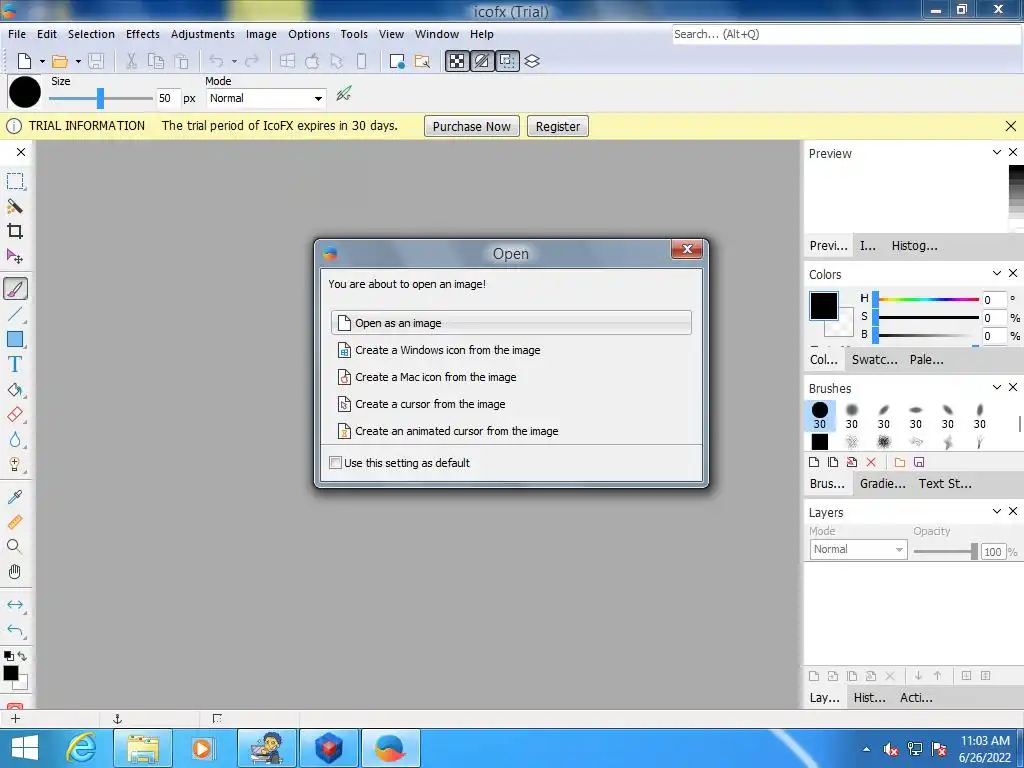Image resolution: width=1024 pixels, height=768 pixels.
Task: Click the Windows Start button
Action: (x=25, y=748)
